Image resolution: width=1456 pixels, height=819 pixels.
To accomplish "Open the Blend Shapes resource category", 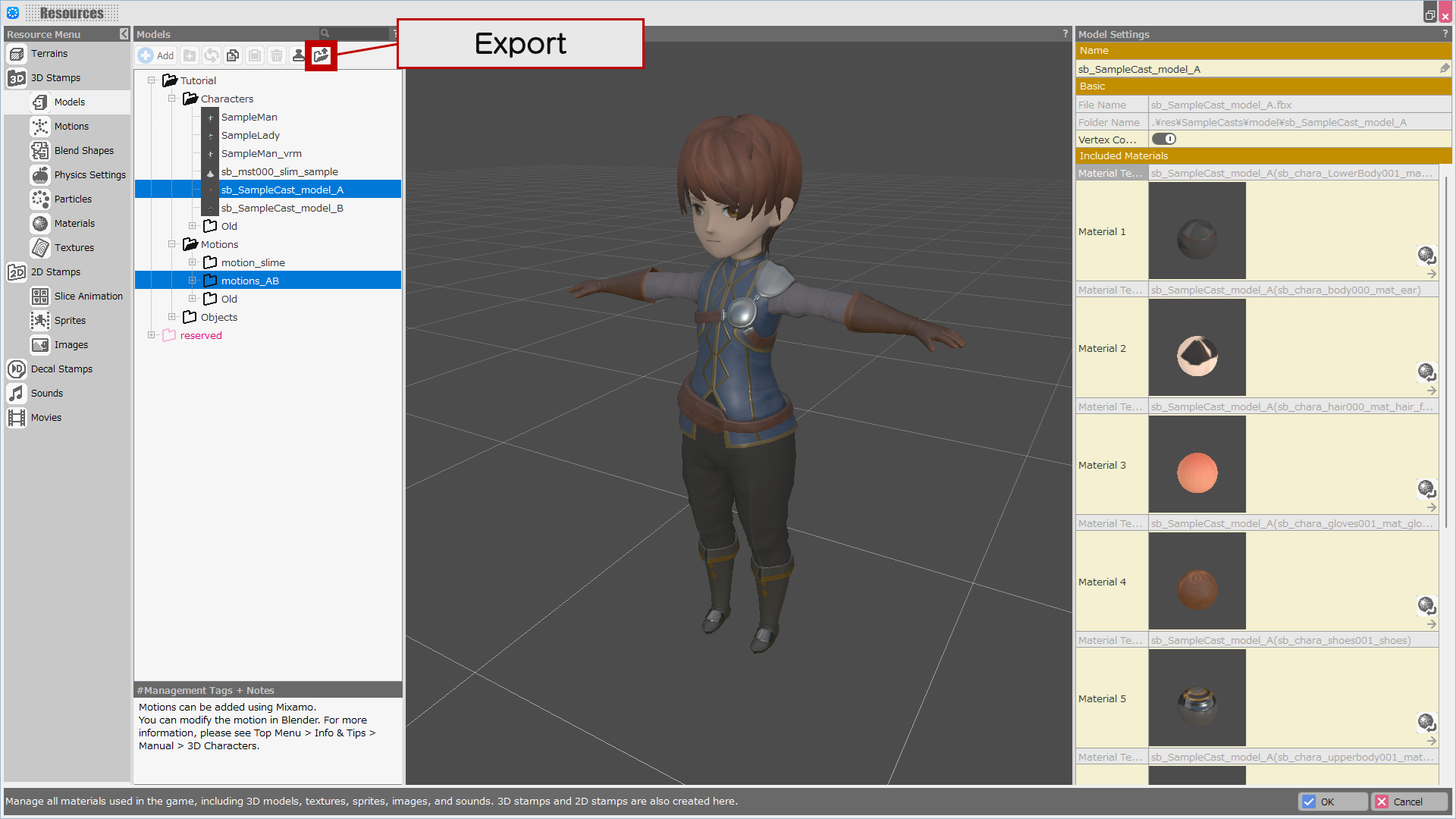I will (x=83, y=150).
